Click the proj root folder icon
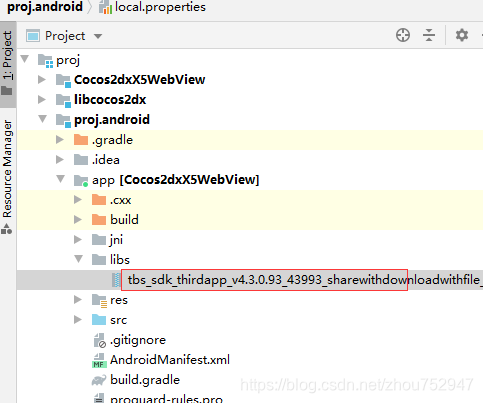The height and width of the screenshot is (403, 483). pyautogui.click(x=45, y=61)
